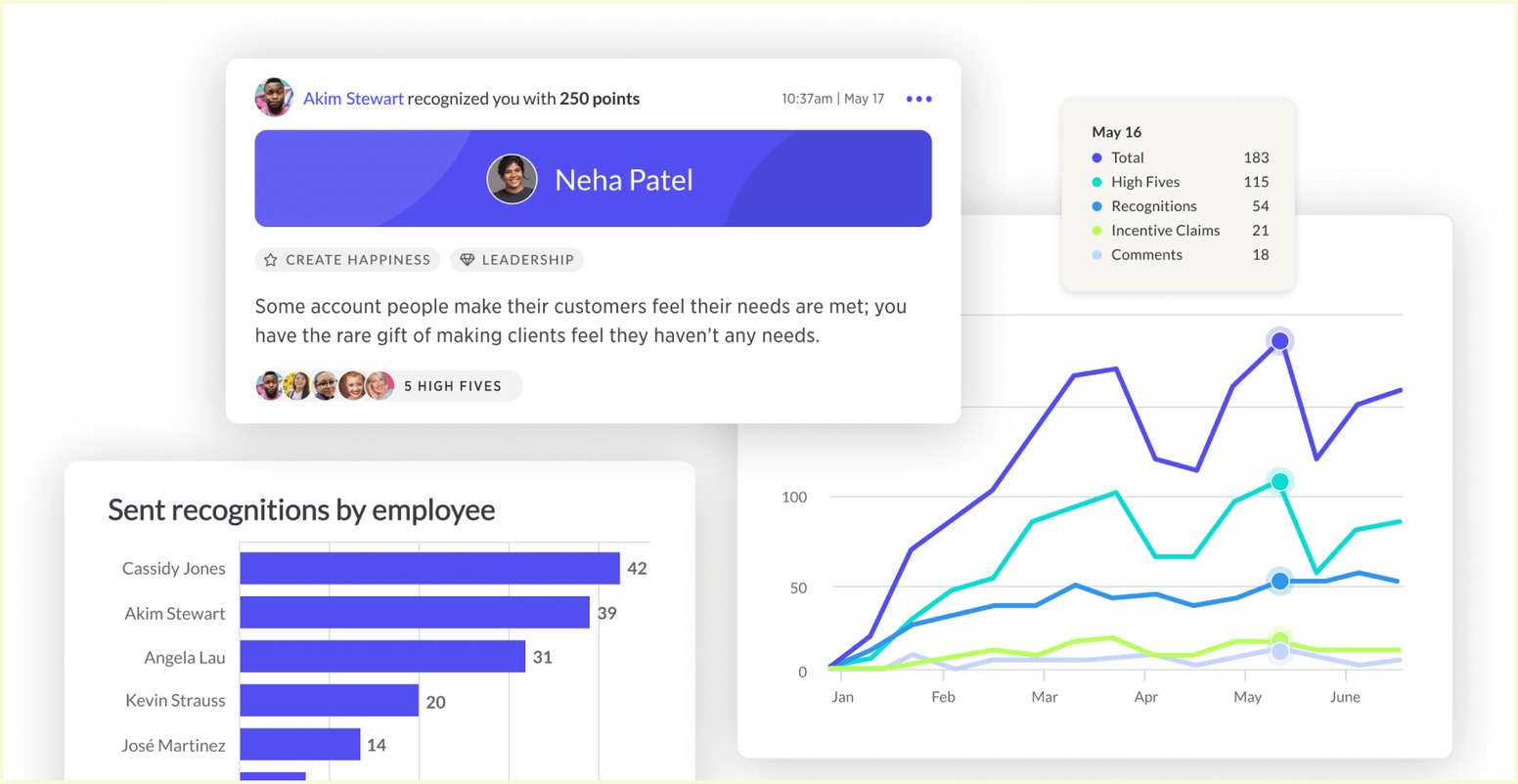1518x784 pixels.
Task: Click the High Fives legend dot in the tooltip
Action: click(x=1096, y=182)
